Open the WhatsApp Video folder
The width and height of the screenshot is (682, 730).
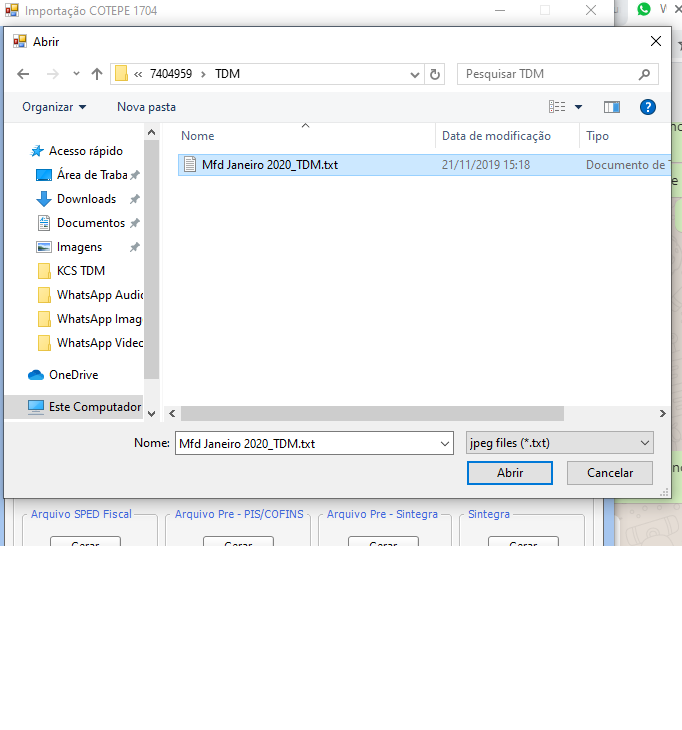[100, 343]
